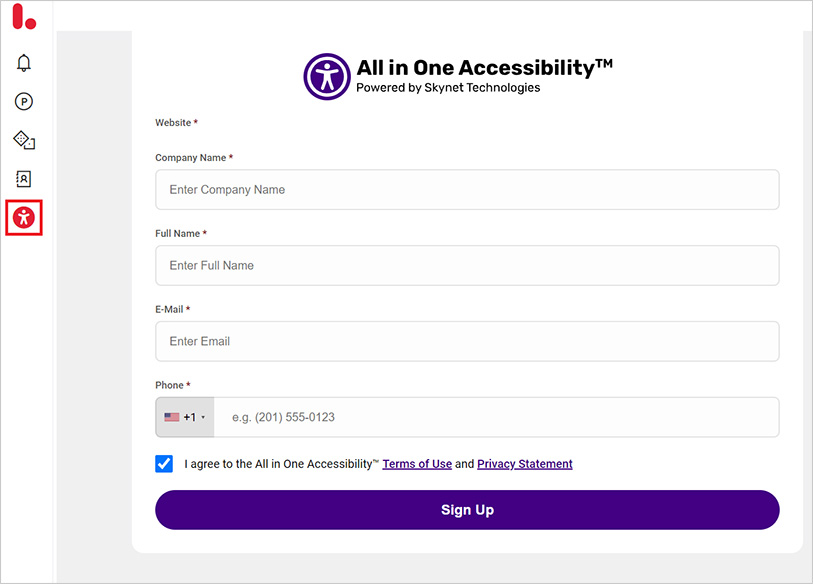Image resolution: width=813 pixels, height=584 pixels.
Task: Click the All in One Accessibility logo
Action: coord(325,75)
